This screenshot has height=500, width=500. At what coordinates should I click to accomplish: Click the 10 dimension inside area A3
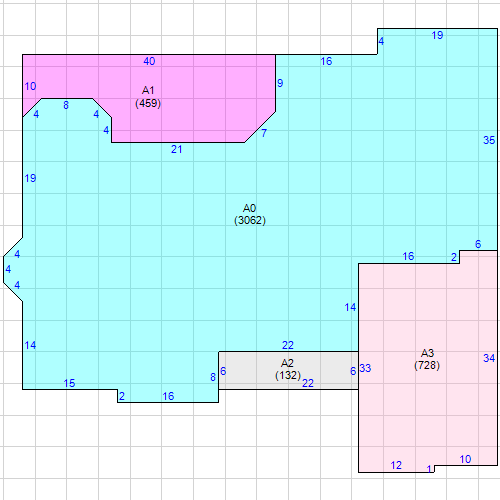(465, 459)
